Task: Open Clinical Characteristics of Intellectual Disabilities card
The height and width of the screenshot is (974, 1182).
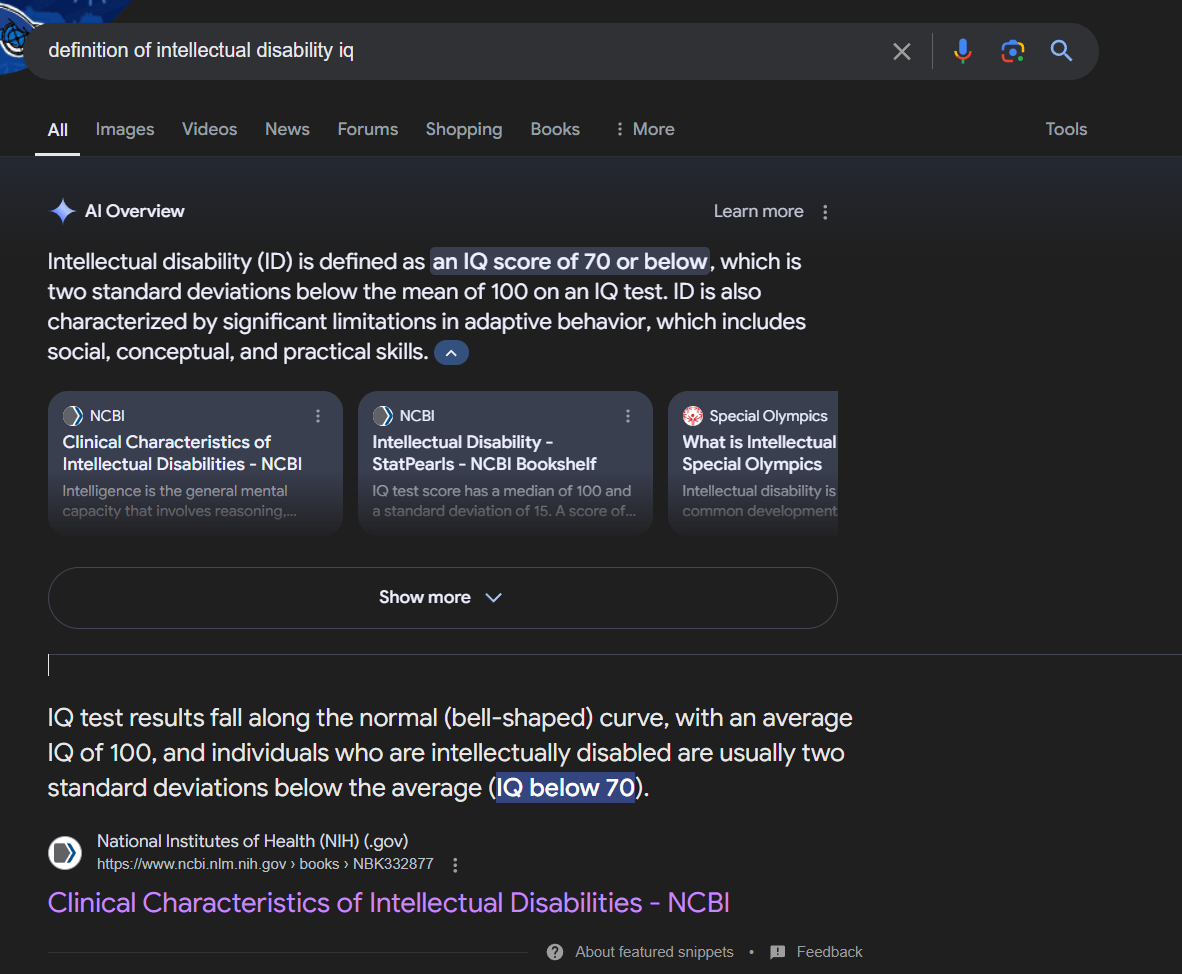Action: pos(195,462)
